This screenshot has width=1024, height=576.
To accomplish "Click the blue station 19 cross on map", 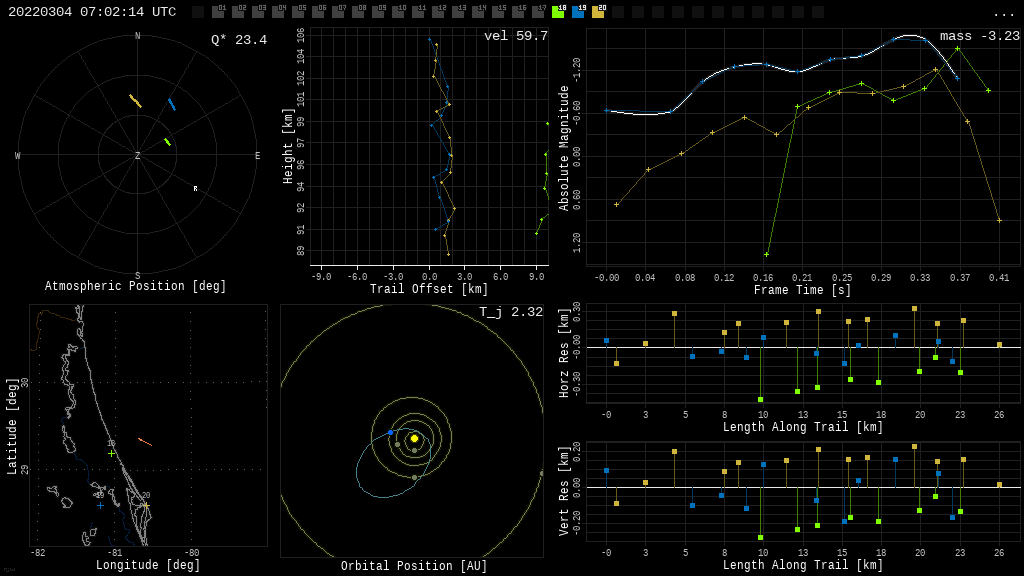I will tap(100, 505).
